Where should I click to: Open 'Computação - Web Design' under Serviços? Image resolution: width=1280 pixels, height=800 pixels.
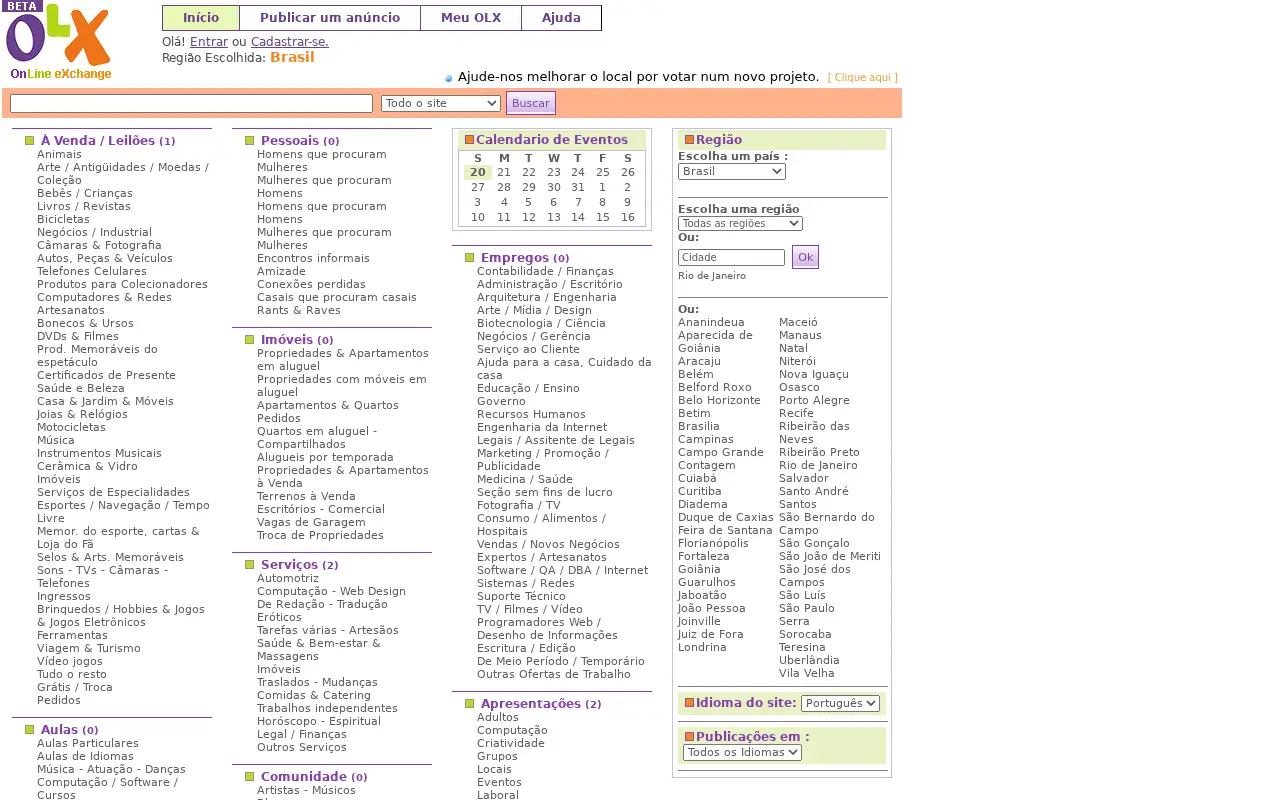click(x=331, y=591)
